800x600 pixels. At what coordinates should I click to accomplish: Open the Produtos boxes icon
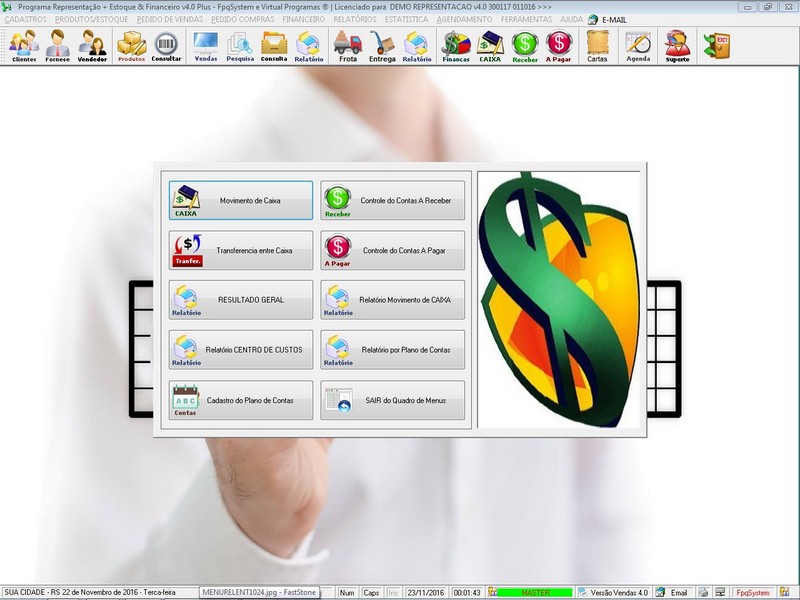(x=132, y=46)
